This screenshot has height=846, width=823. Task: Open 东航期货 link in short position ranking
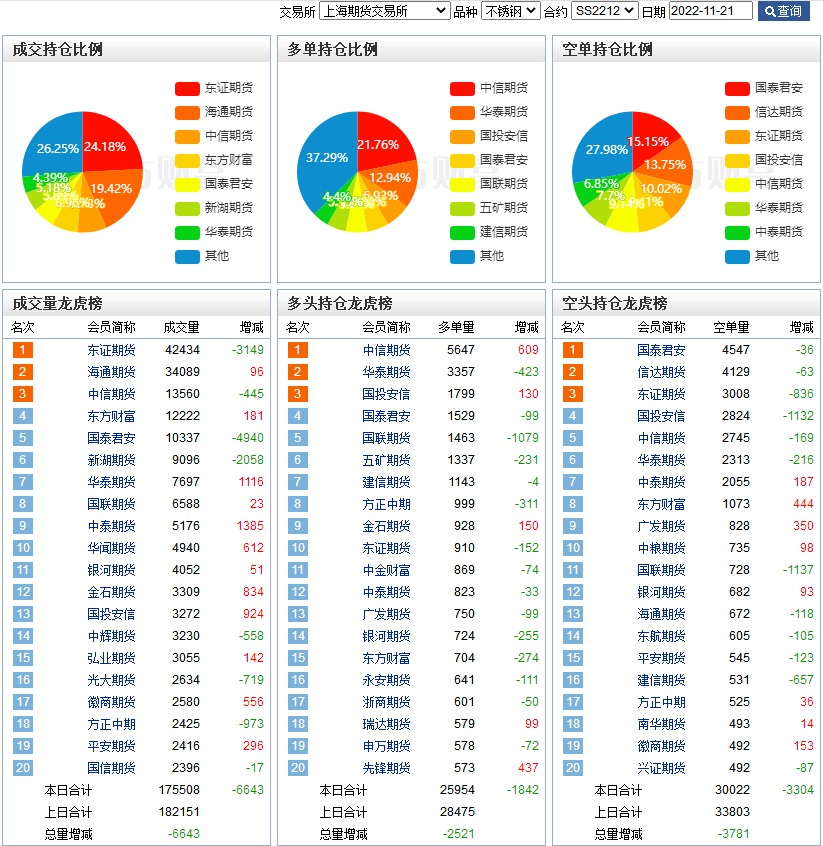point(661,636)
